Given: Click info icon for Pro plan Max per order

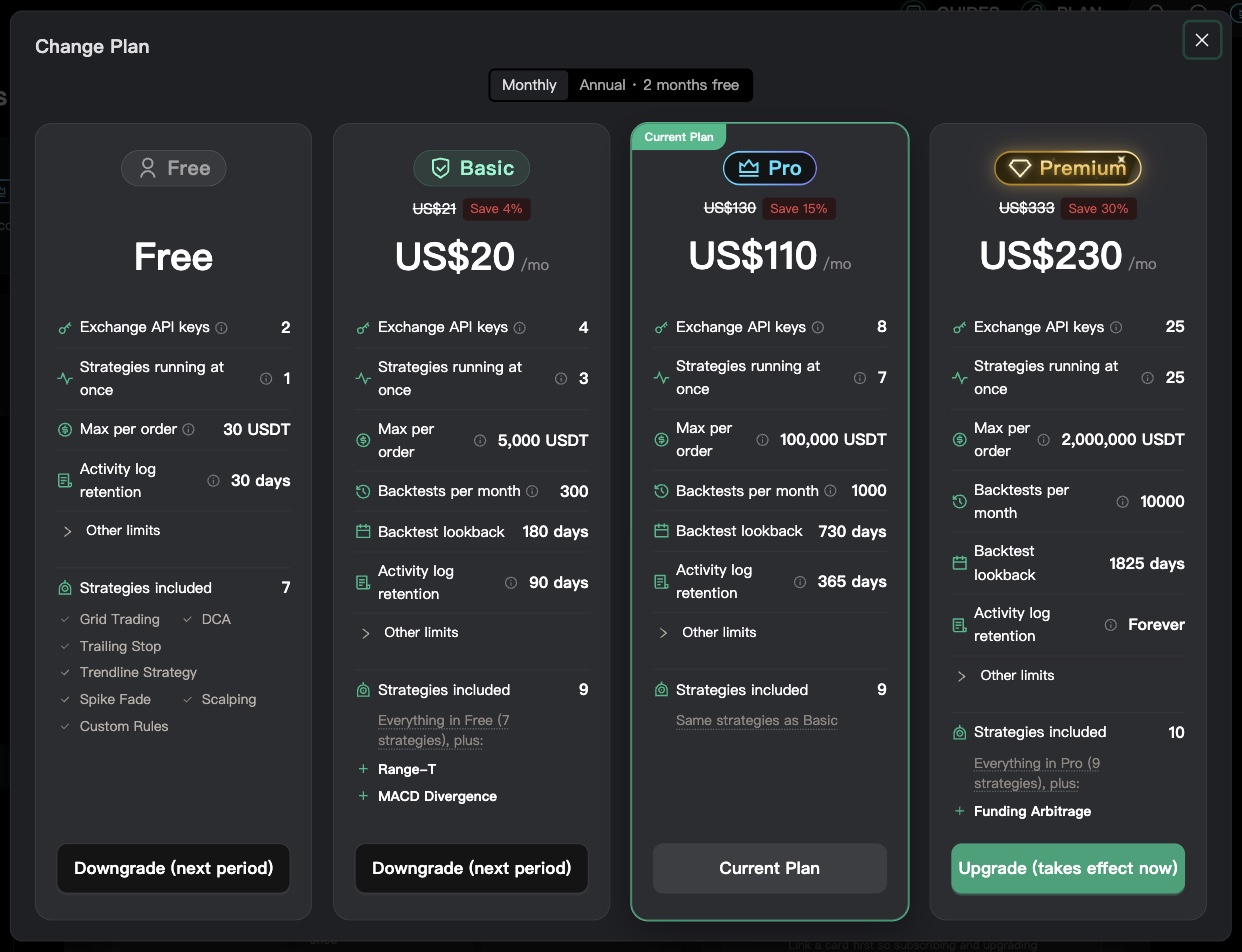Looking at the screenshot, I should coord(763,440).
